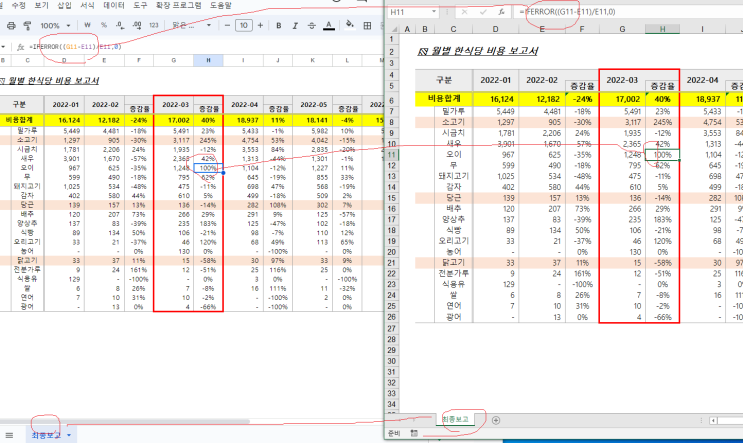Click the 닭고기 row label in Excel
The height and width of the screenshot is (443, 743).
coord(453,262)
